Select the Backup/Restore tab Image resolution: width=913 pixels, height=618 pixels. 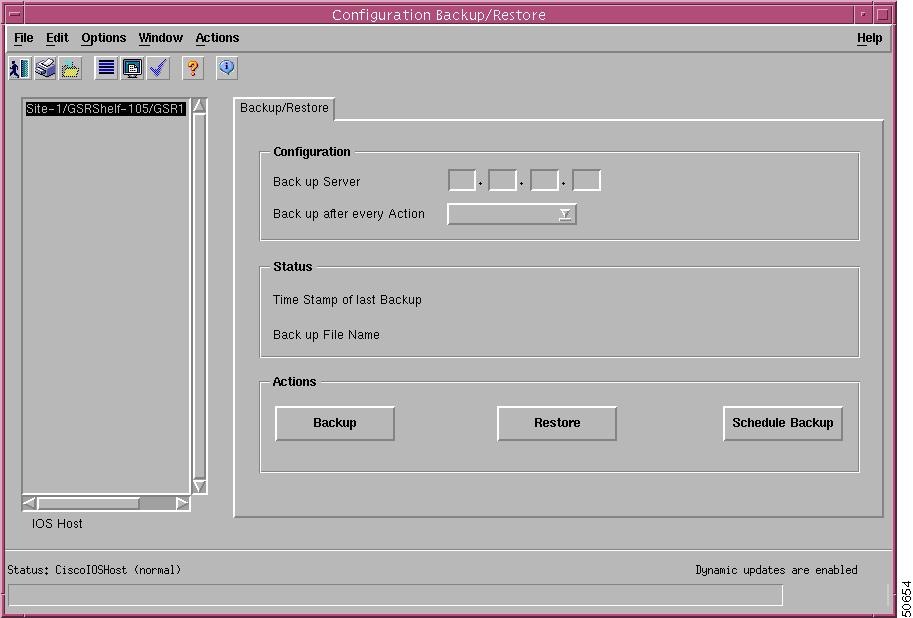click(x=284, y=108)
